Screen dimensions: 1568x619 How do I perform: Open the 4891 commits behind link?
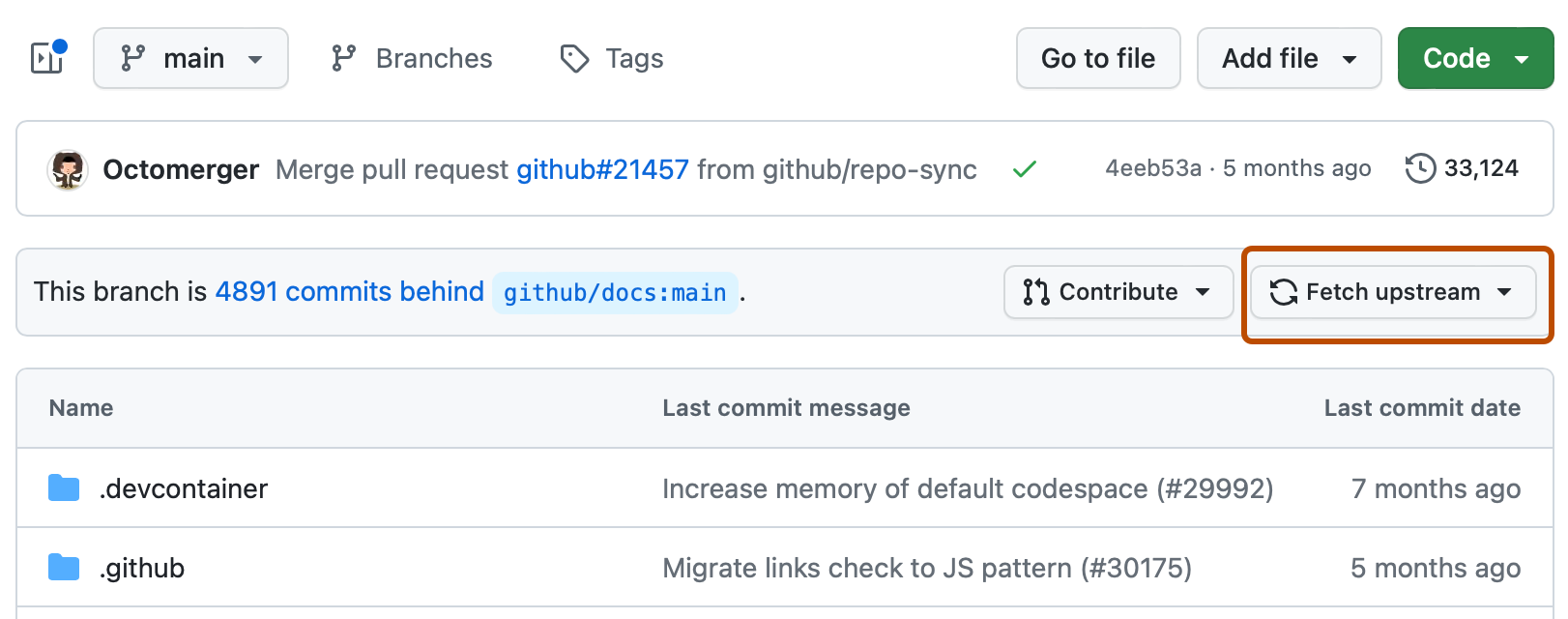tap(349, 291)
